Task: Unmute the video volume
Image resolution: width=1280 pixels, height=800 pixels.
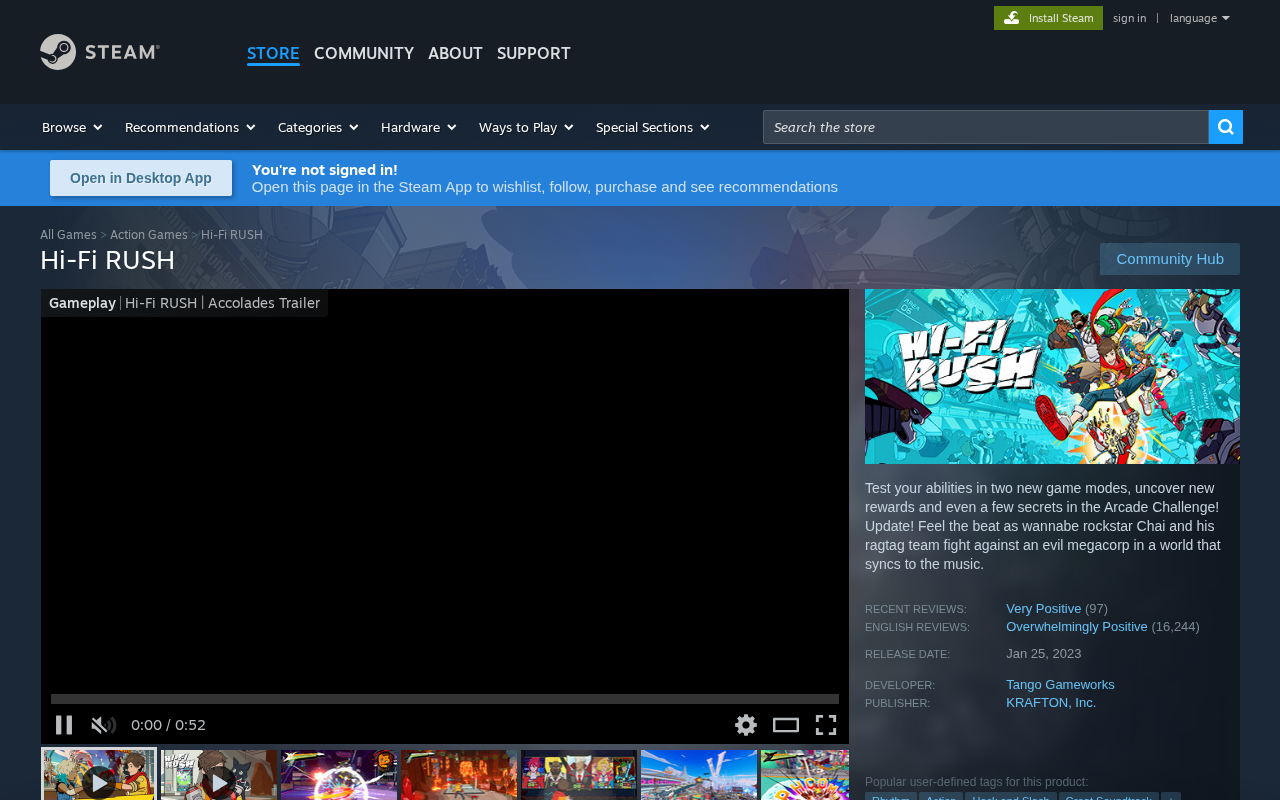Action: pos(103,725)
